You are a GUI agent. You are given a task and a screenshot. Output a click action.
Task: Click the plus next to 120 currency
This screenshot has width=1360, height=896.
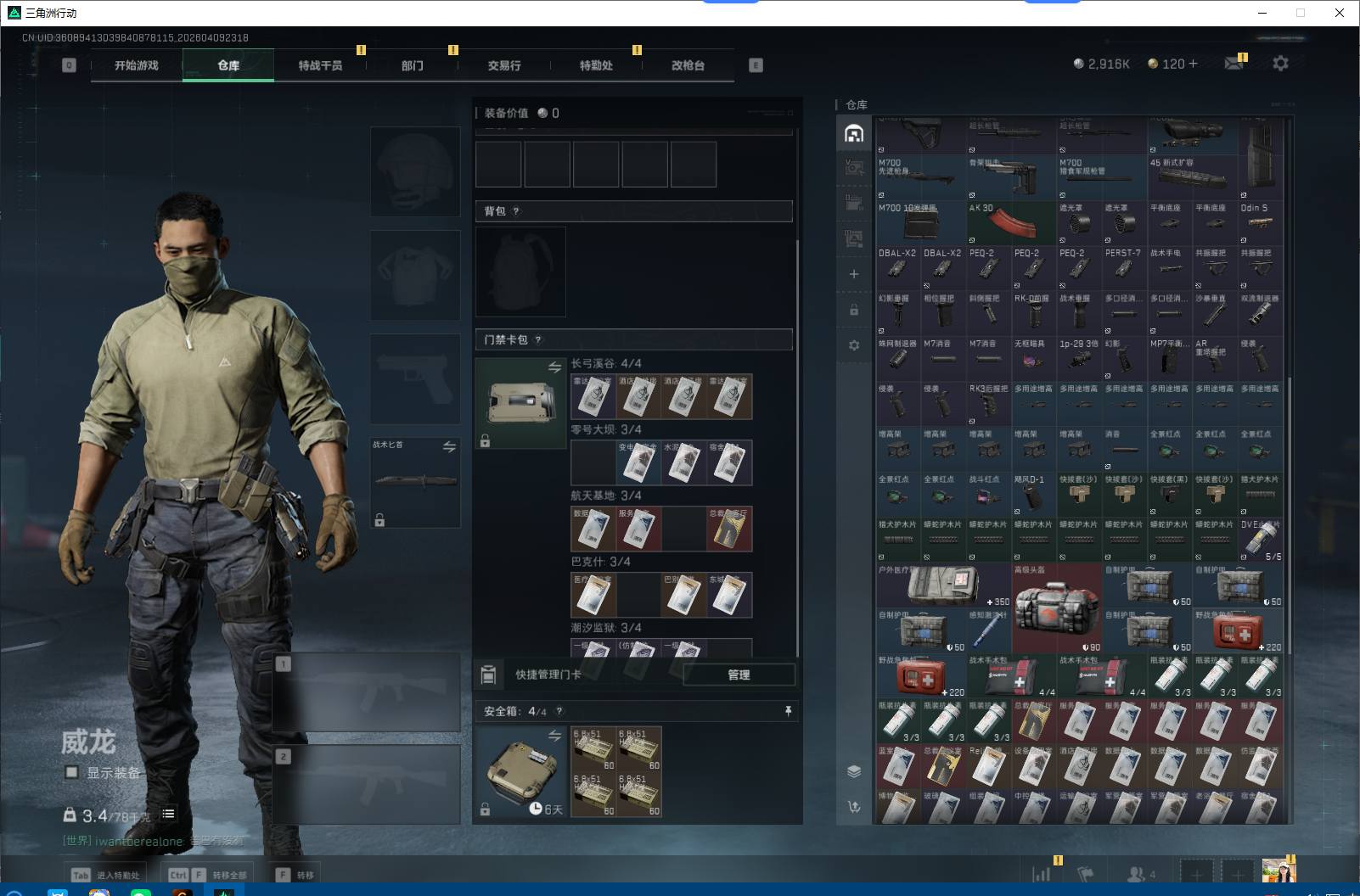pos(1193,64)
